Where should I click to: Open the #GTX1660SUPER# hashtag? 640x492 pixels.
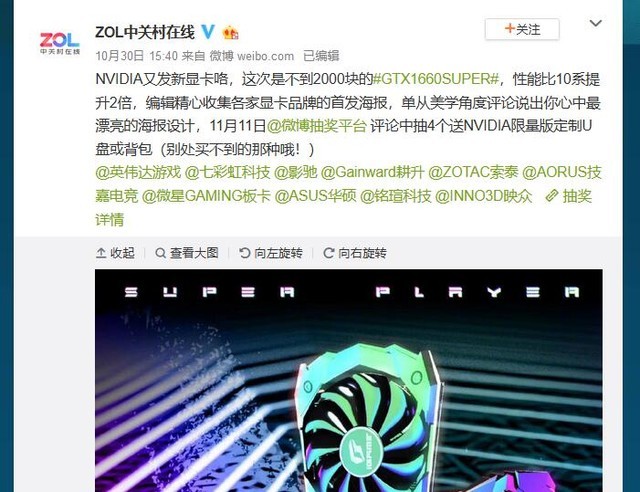[x=436, y=79]
